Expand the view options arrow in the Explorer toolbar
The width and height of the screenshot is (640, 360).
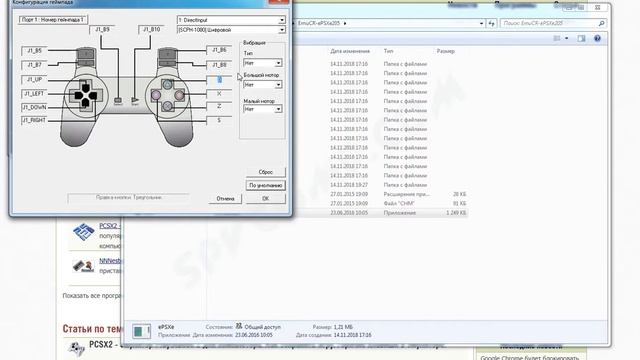click(567, 38)
